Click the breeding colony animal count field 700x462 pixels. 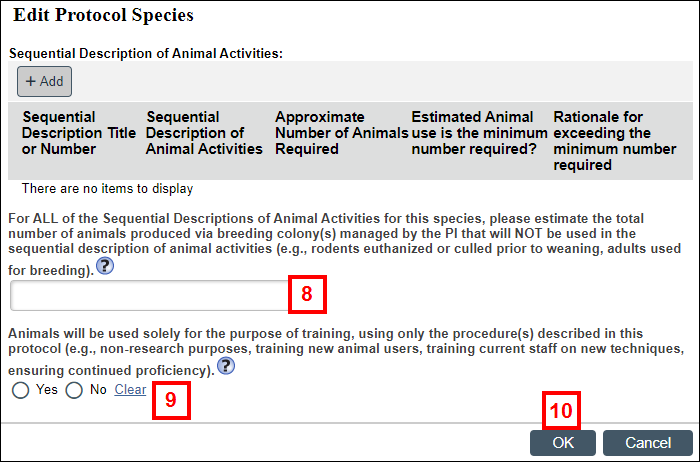(150, 295)
